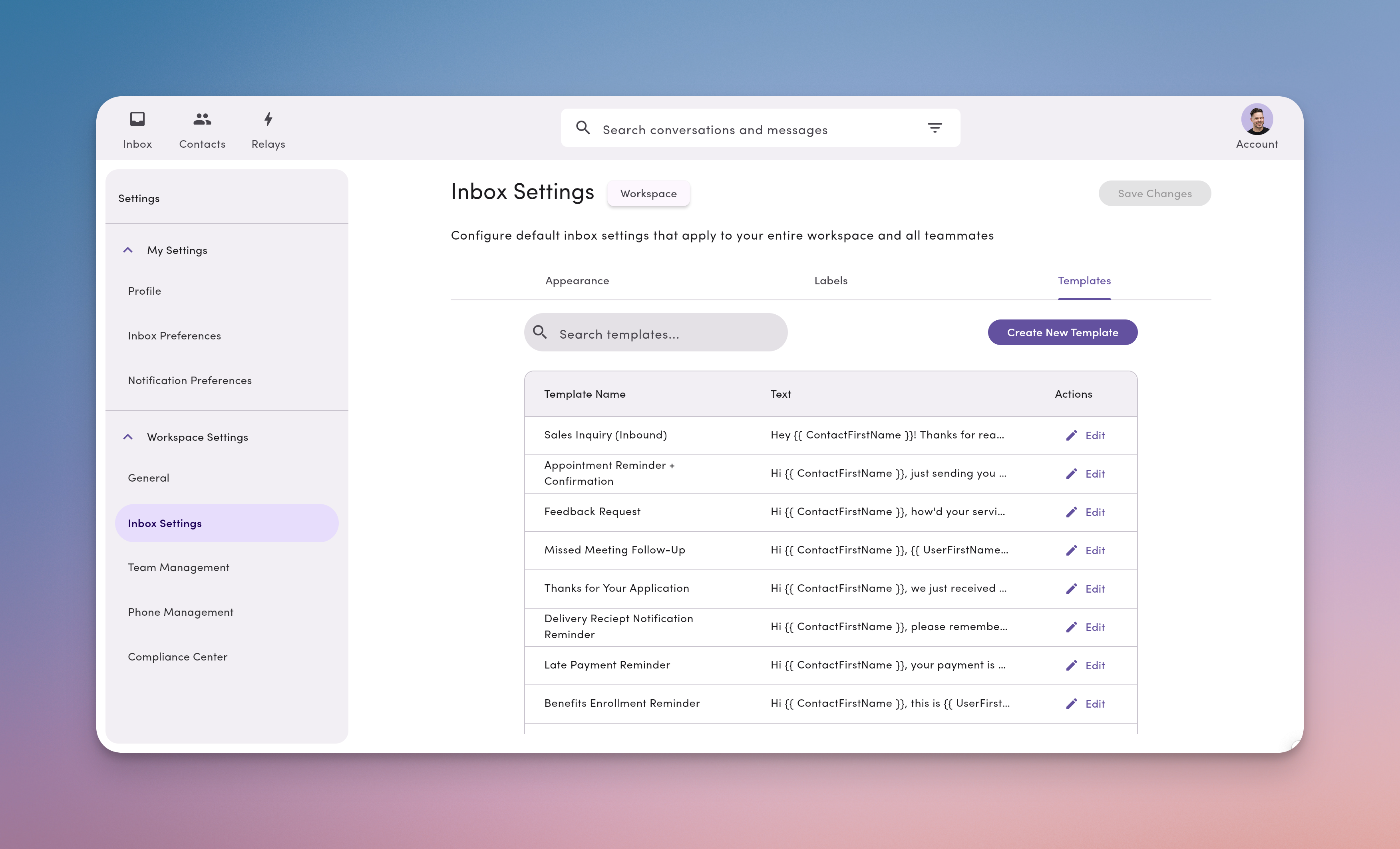Collapse the My Settings section

click(x=128, y=250)
